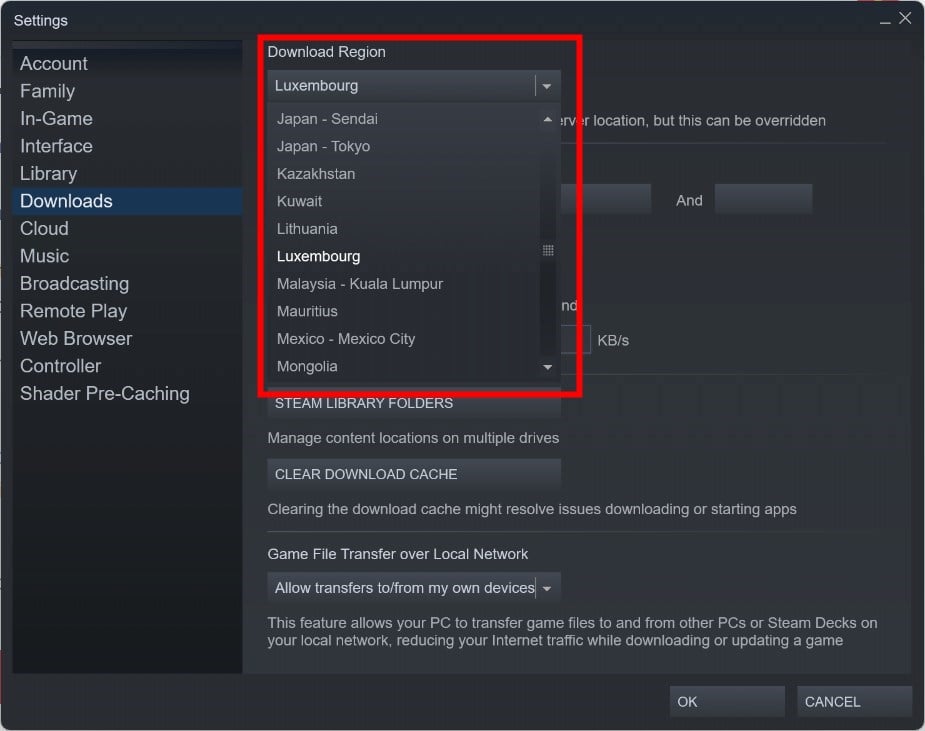
Task: Go to Shader Pre-Caching settings
Action: pyautogui.click(x=105, y=394)
